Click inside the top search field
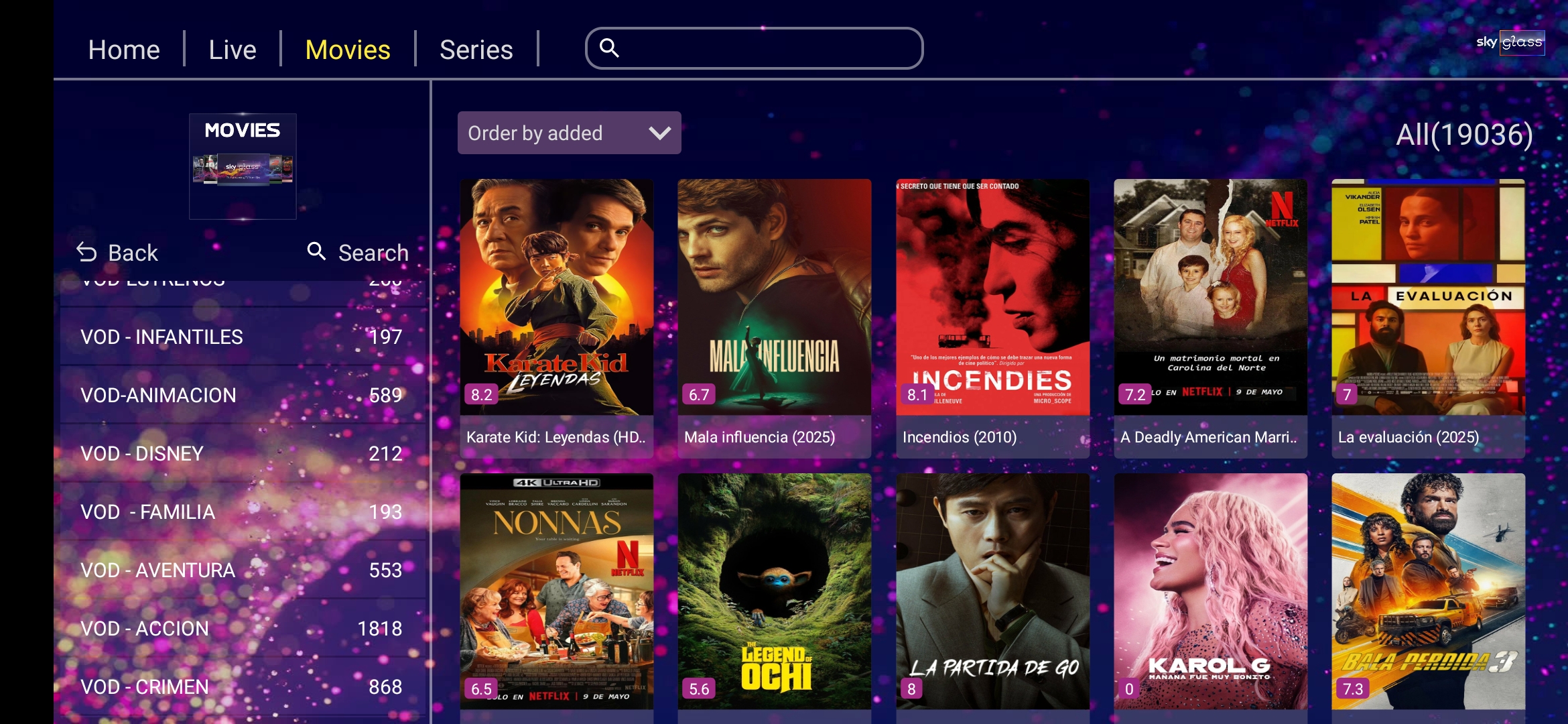The height and width of the screenshot is (724, 1568). [x=755, y=48]
